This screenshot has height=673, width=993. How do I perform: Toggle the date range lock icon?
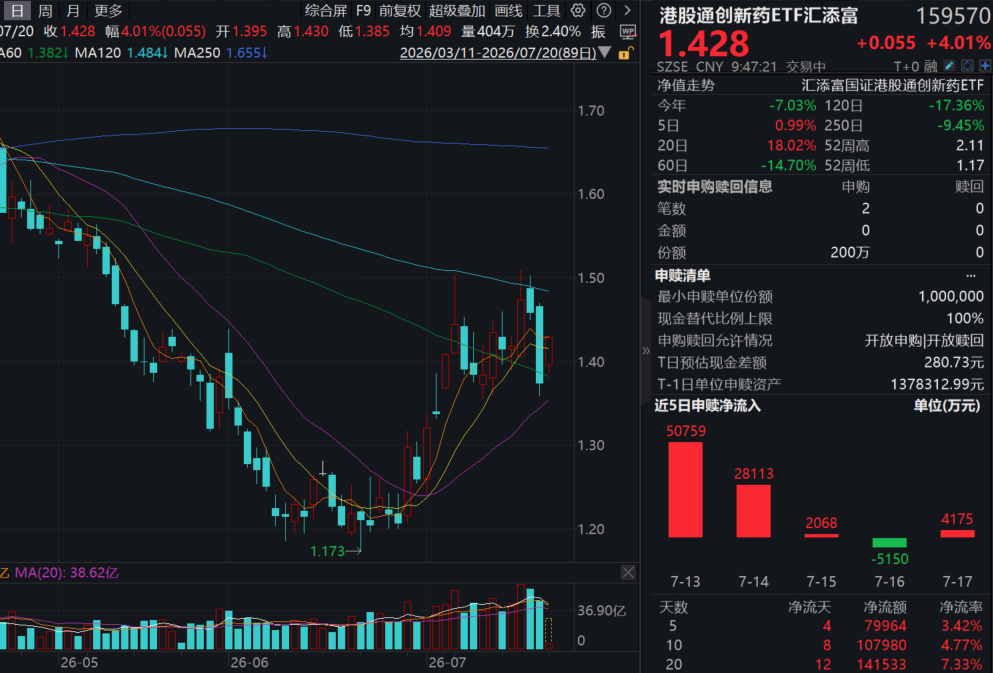[x=626, y=53]
